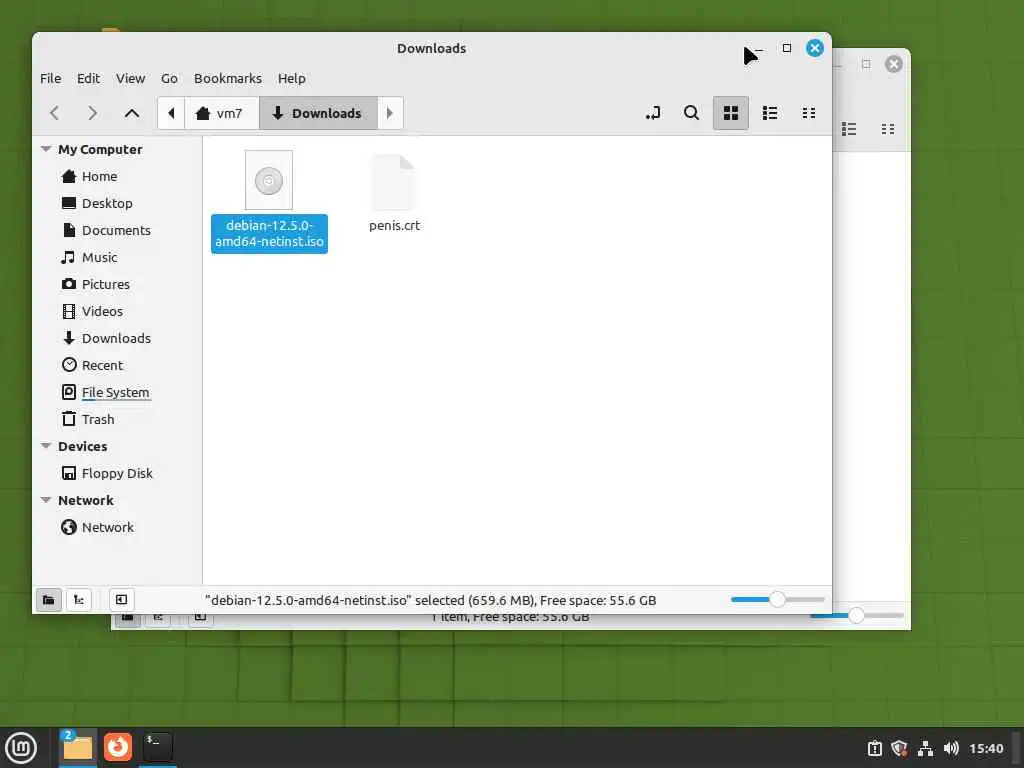
Task: Open the Edit menu
Action: click(88, 78)
